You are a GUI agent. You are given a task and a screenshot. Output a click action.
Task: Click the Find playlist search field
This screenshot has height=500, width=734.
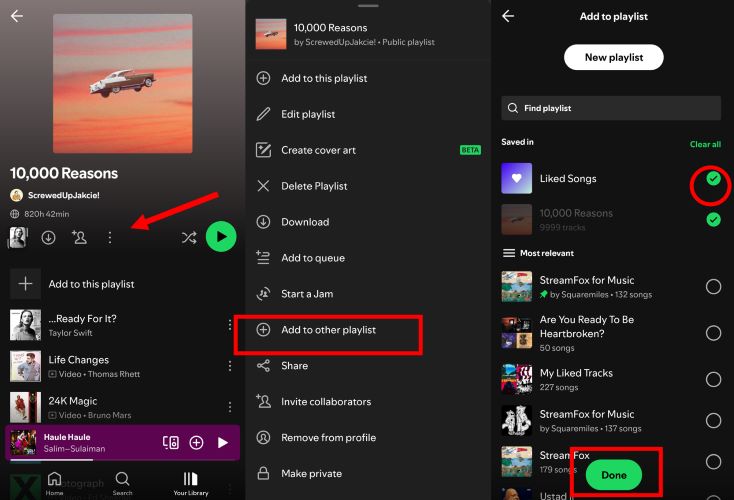611,108
